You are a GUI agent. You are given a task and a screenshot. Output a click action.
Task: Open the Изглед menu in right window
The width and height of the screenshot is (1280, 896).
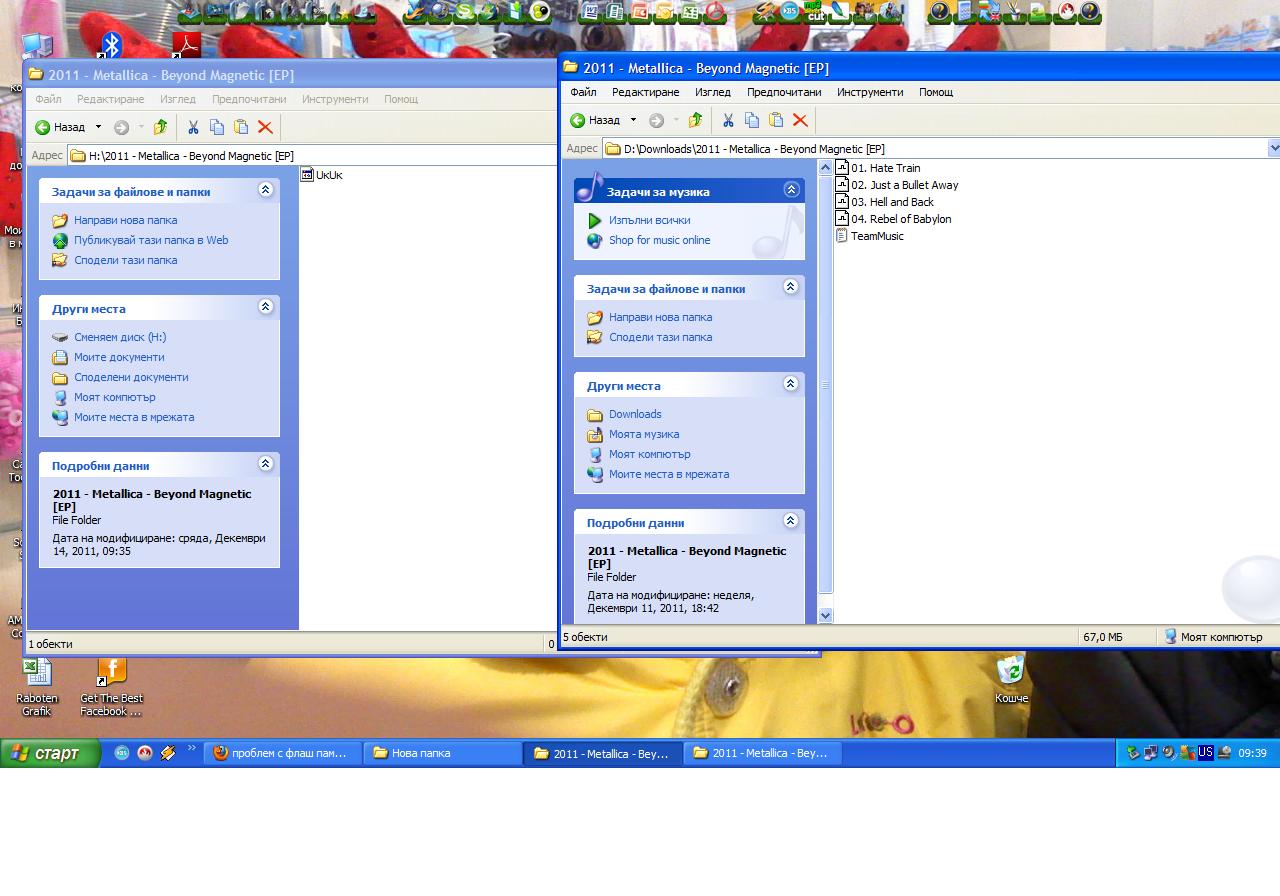712,92
